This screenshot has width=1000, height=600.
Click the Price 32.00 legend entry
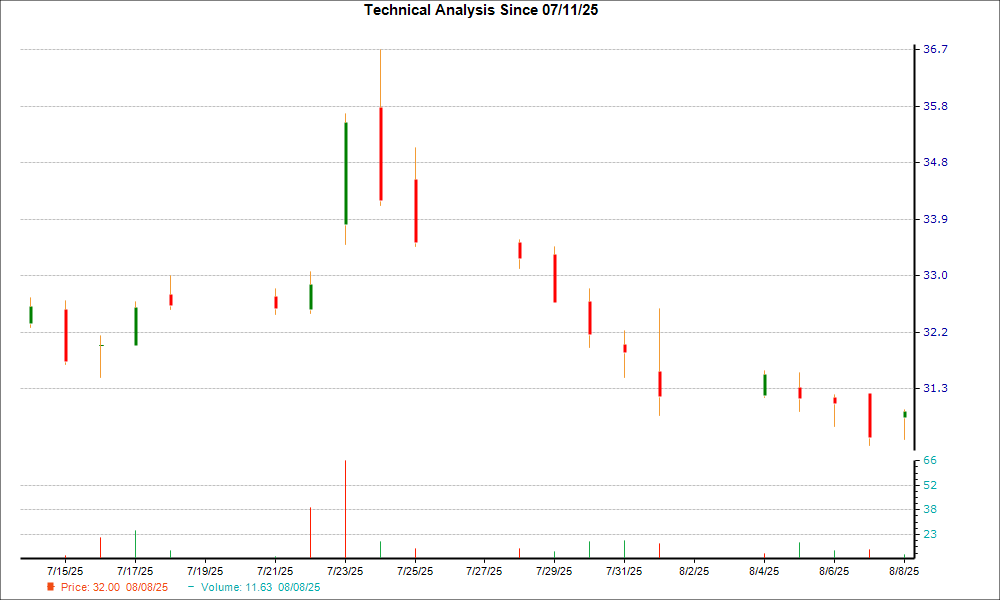tap(108, 587)
